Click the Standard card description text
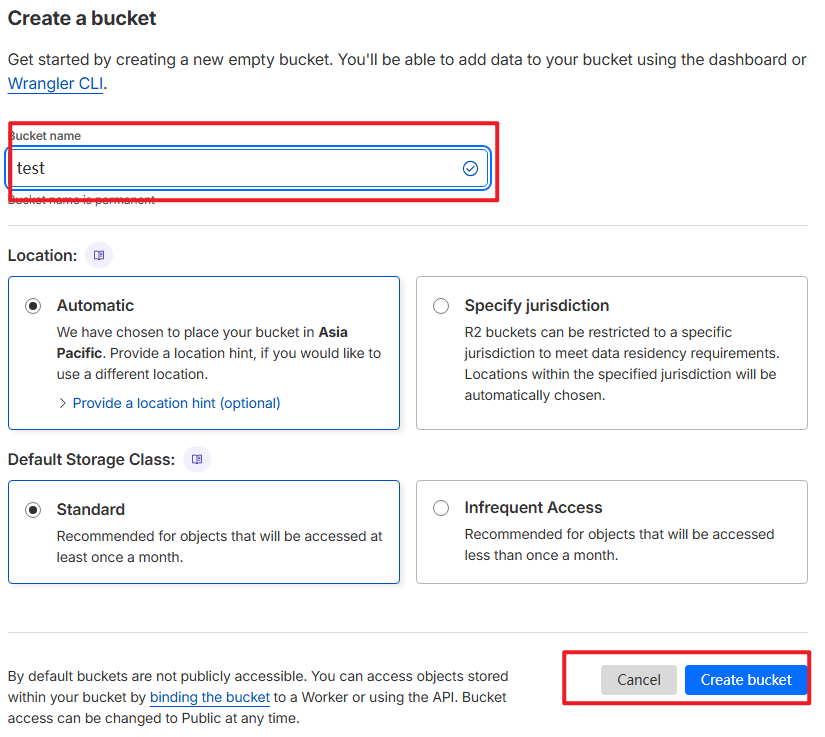This screenshot has width=825, height=737. click(219, 546)
